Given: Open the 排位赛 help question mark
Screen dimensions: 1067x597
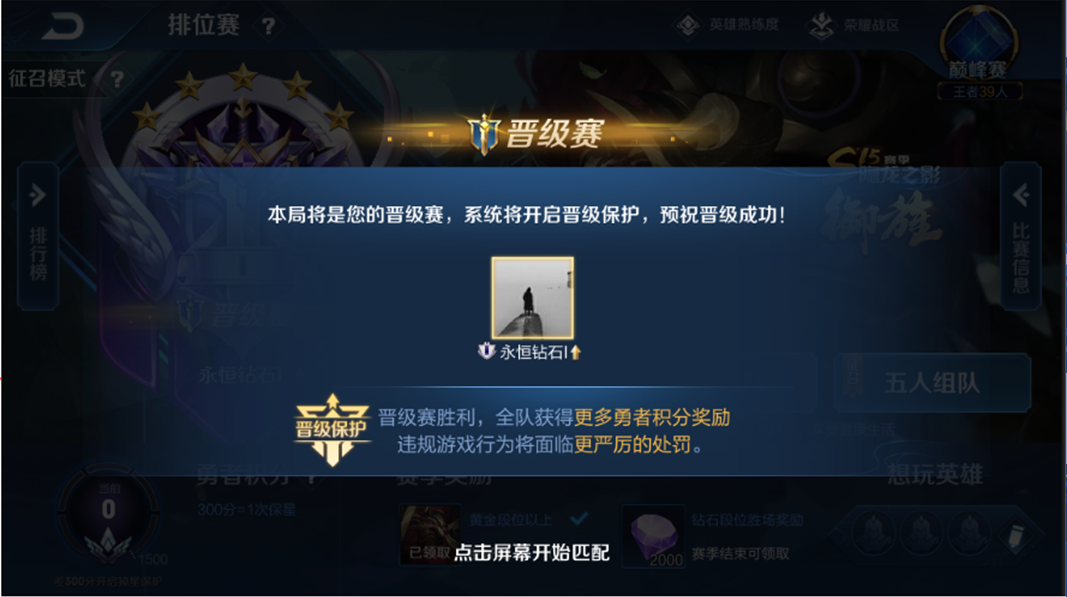Looking at the screenshot, I should point(269,27).
